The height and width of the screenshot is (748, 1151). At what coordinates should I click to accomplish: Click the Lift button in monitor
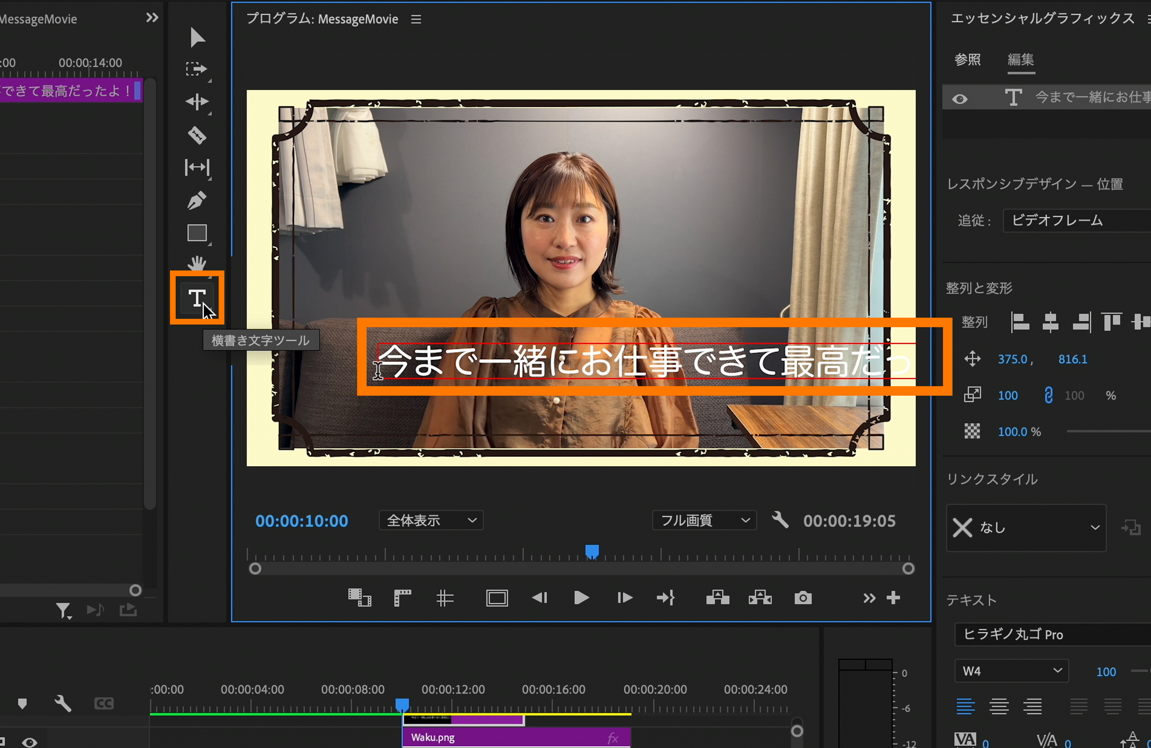[x=717, y=598]
